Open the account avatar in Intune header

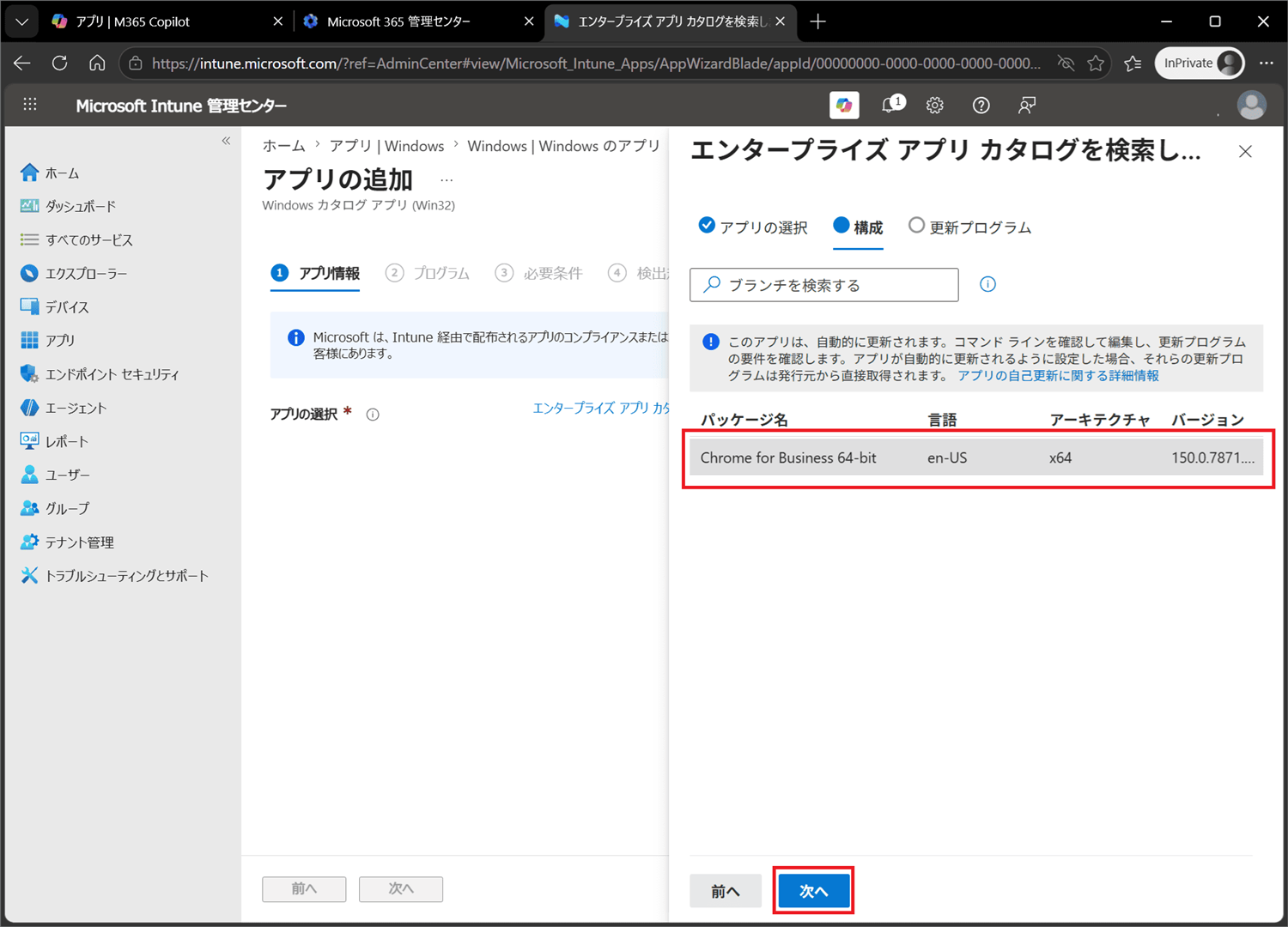[x=1251, y=105]
